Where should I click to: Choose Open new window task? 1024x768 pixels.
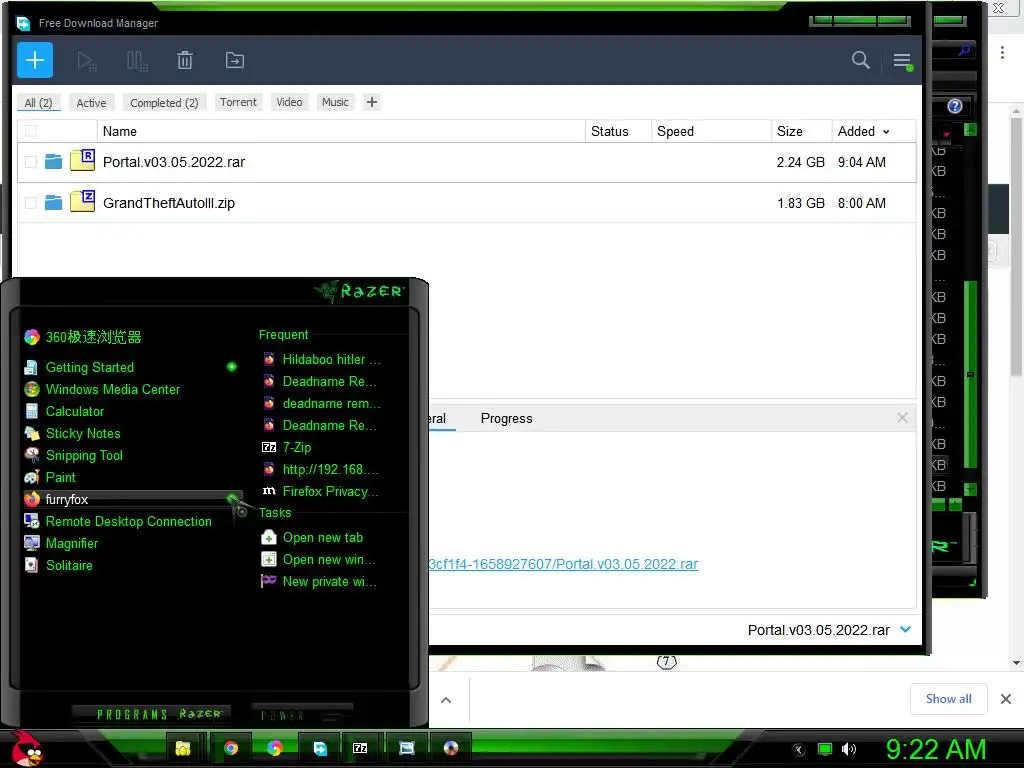pyautogui.click(x=318, y=560)
